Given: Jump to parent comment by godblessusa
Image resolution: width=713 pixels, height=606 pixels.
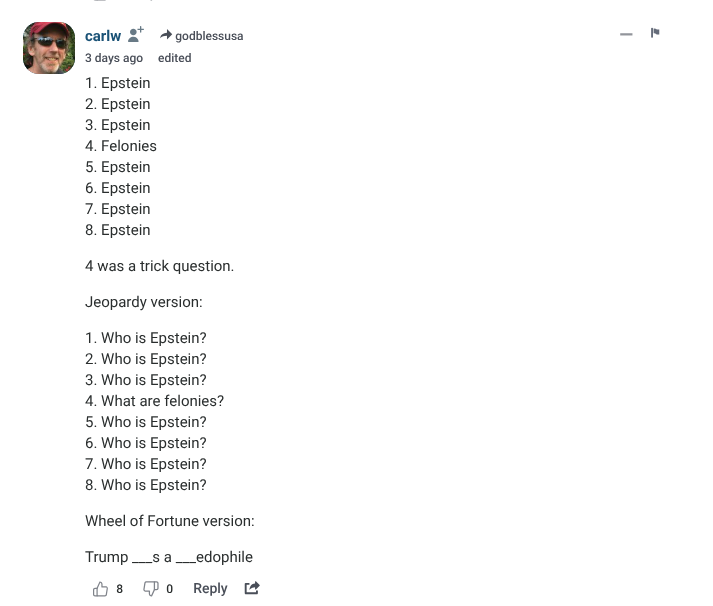Looking at the screenshot, I should [209, 36].
